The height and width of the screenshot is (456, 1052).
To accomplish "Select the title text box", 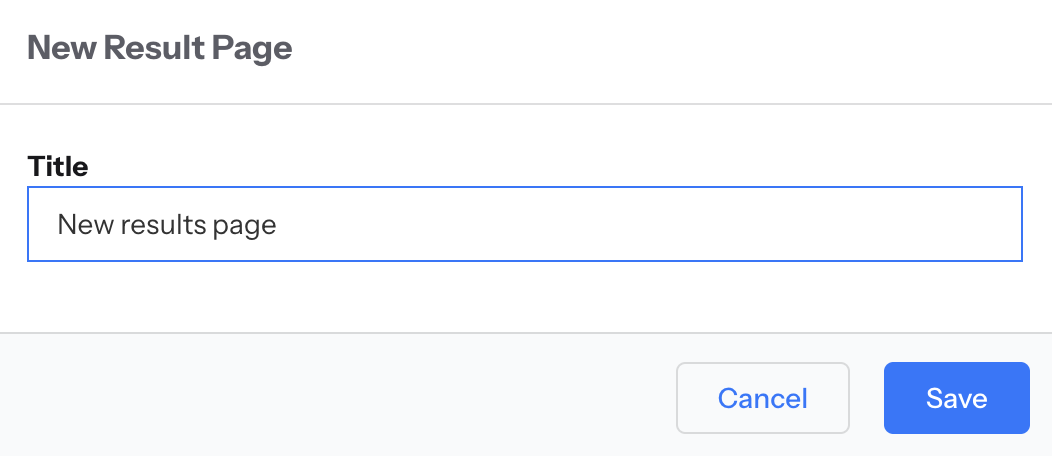I will (x=524, y=224).
